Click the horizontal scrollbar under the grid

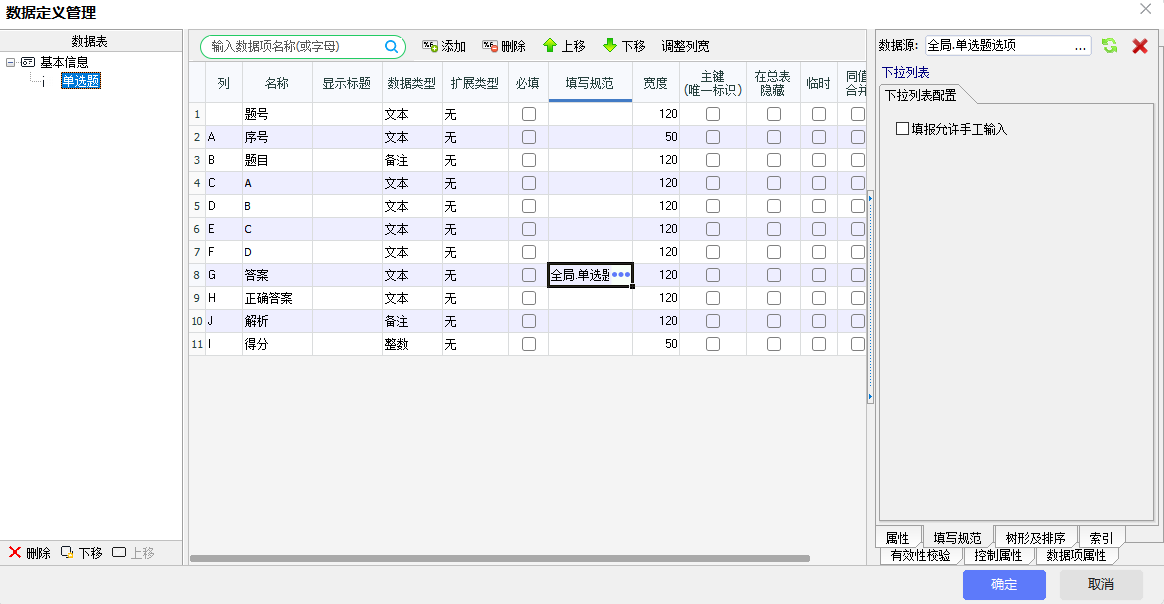click(x=500, y=558)
